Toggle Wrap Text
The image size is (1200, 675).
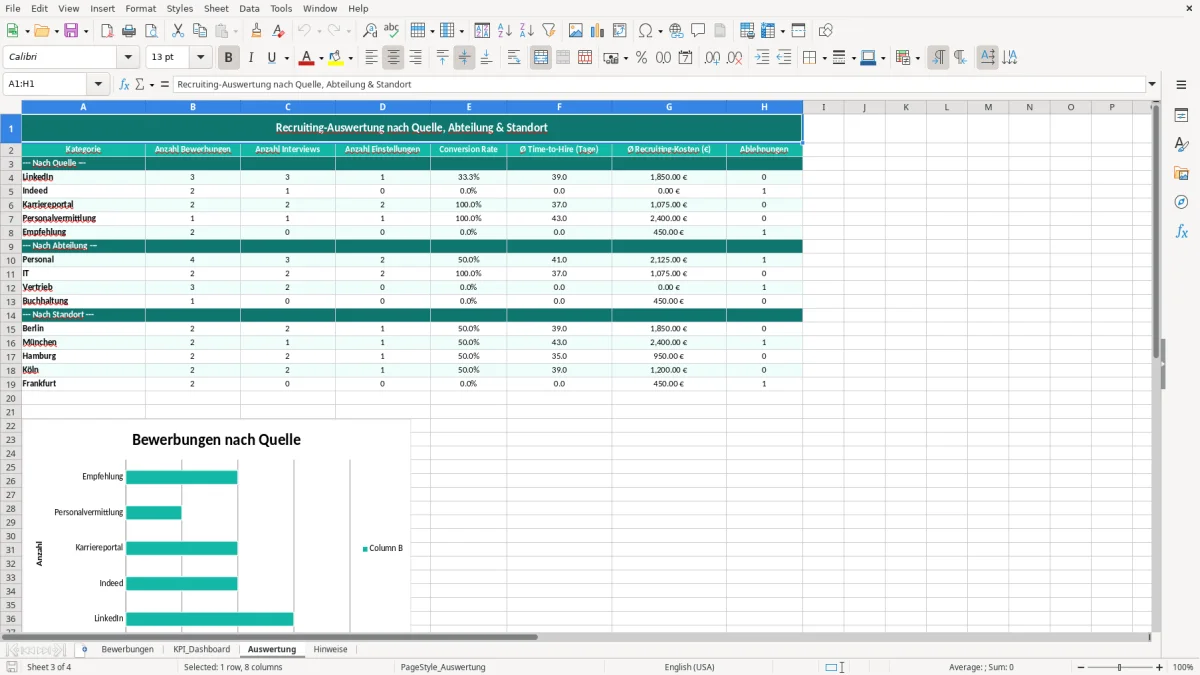tap(514, 58)
